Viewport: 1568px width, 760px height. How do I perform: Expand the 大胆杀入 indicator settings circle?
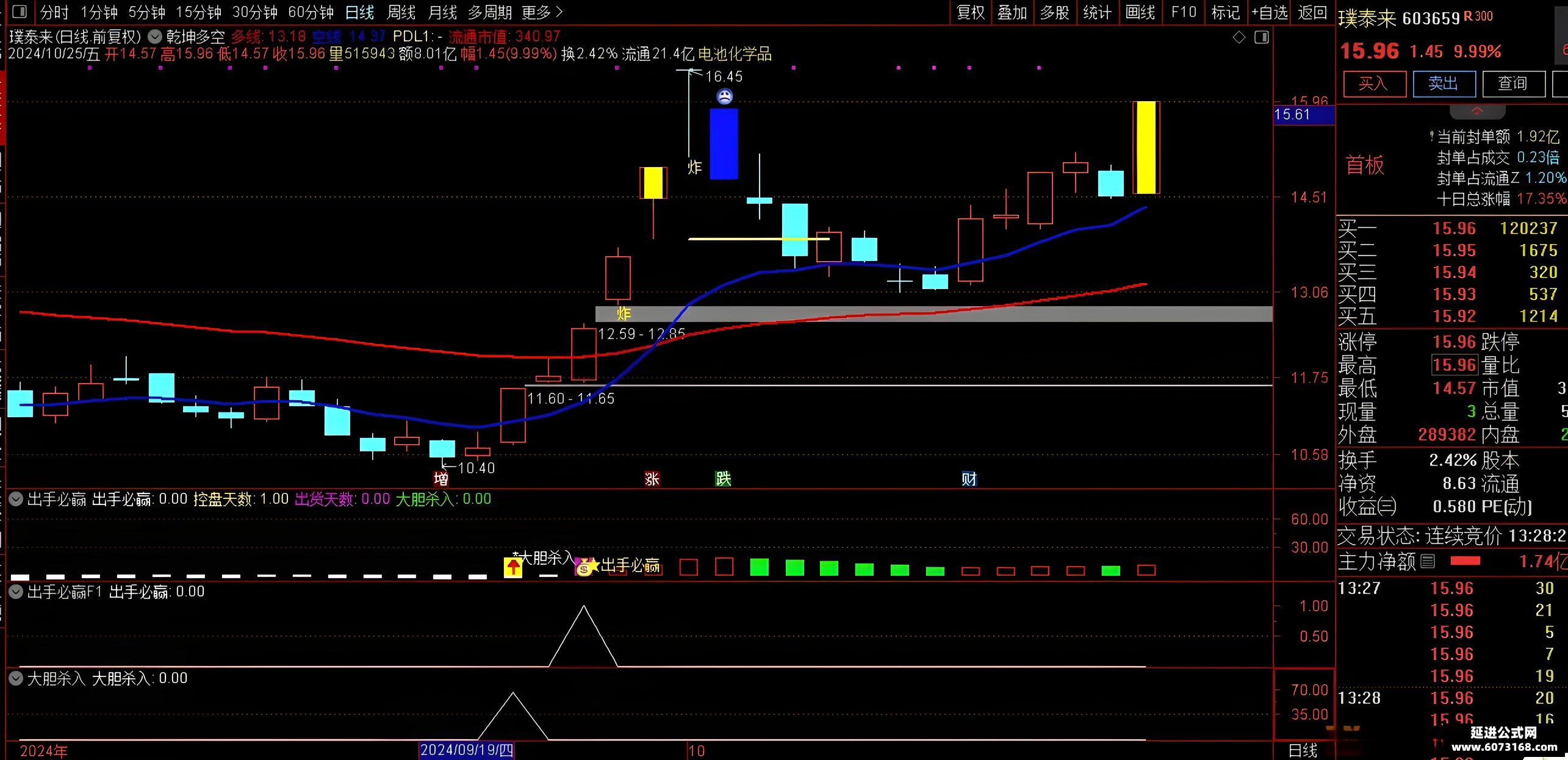(16, 678)
